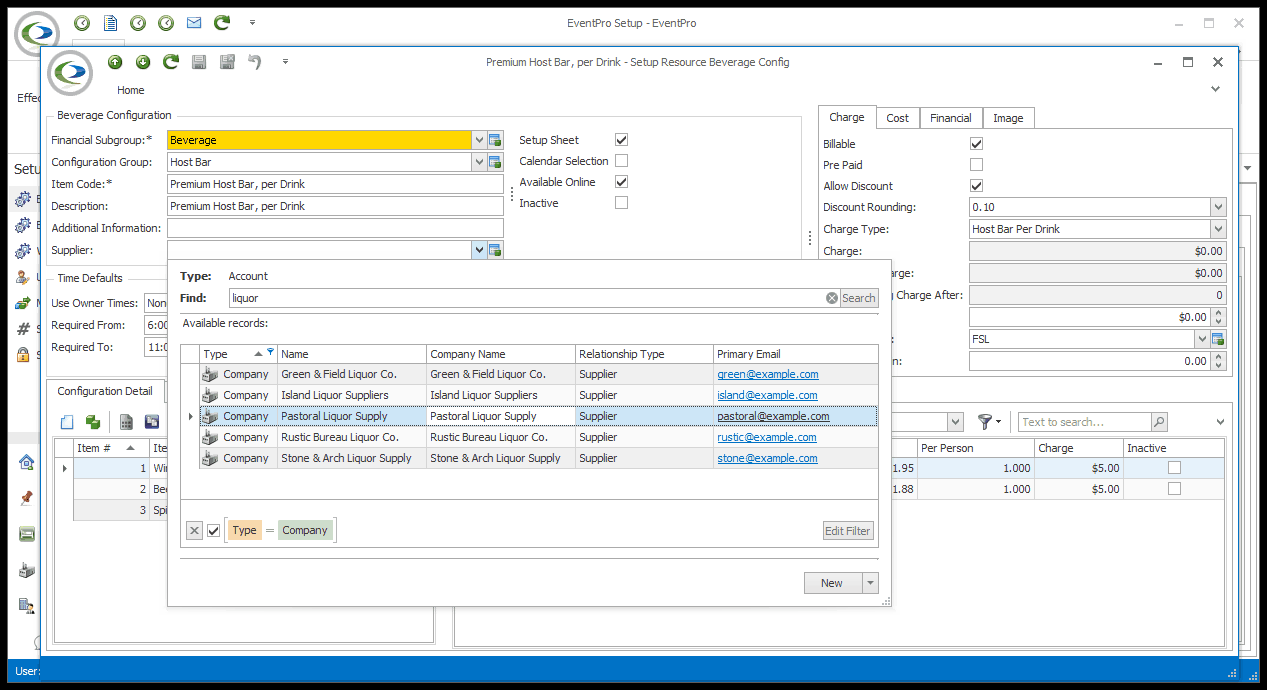This screenshot has width=1267, height=690.
Task: Open lookup icon beside Configuration Group field
Action: pyautogui.click(x=495, y=162)
